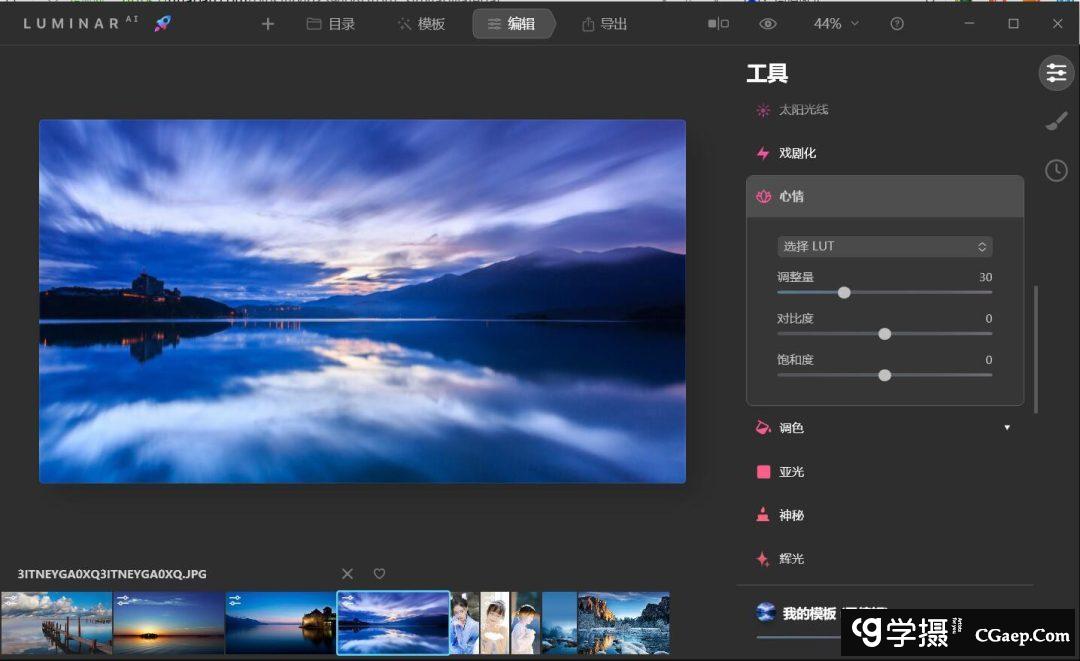Click the help question mark icon

897,24
